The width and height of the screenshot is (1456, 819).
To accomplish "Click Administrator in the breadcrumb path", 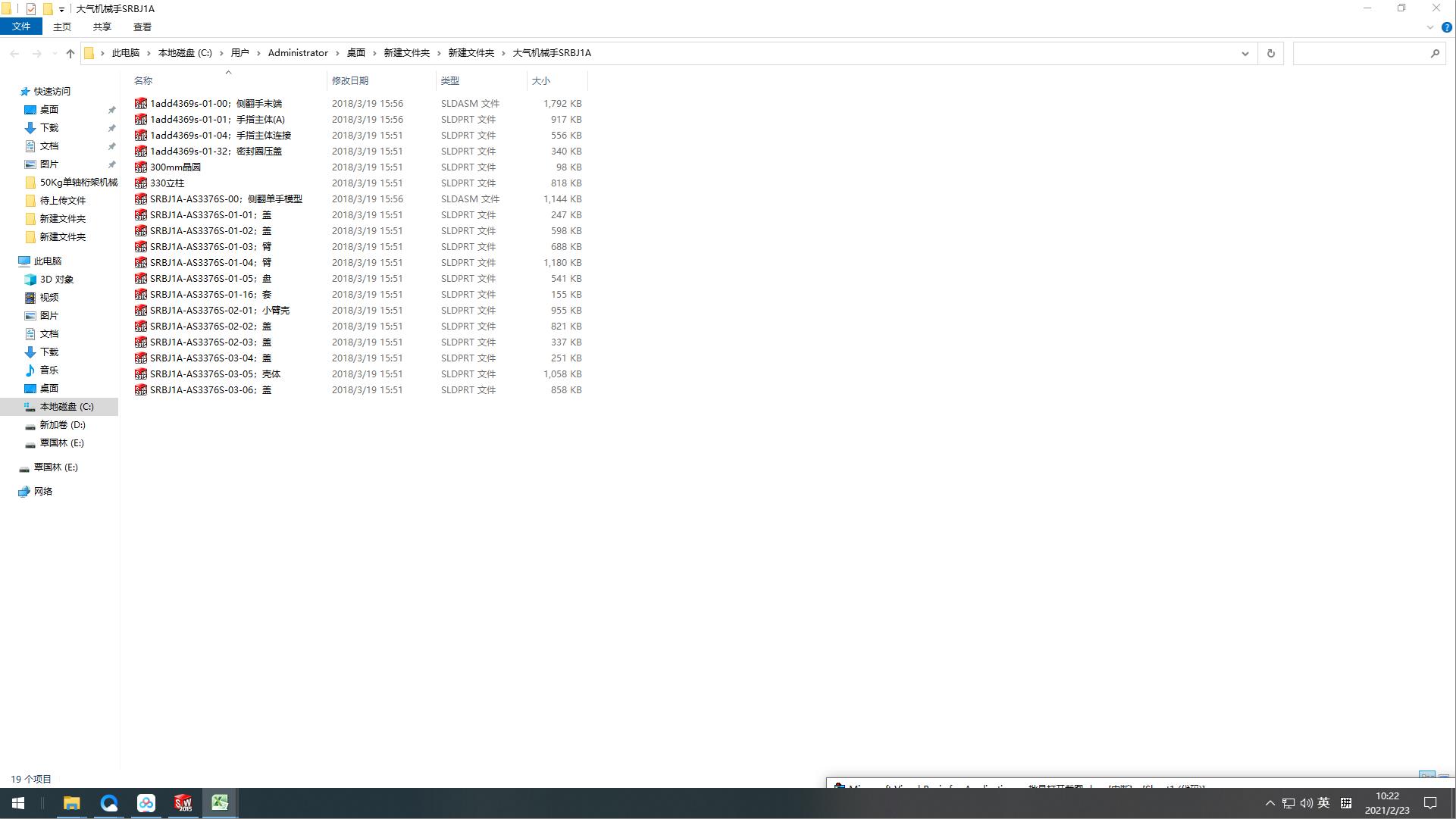I will 298,53.
